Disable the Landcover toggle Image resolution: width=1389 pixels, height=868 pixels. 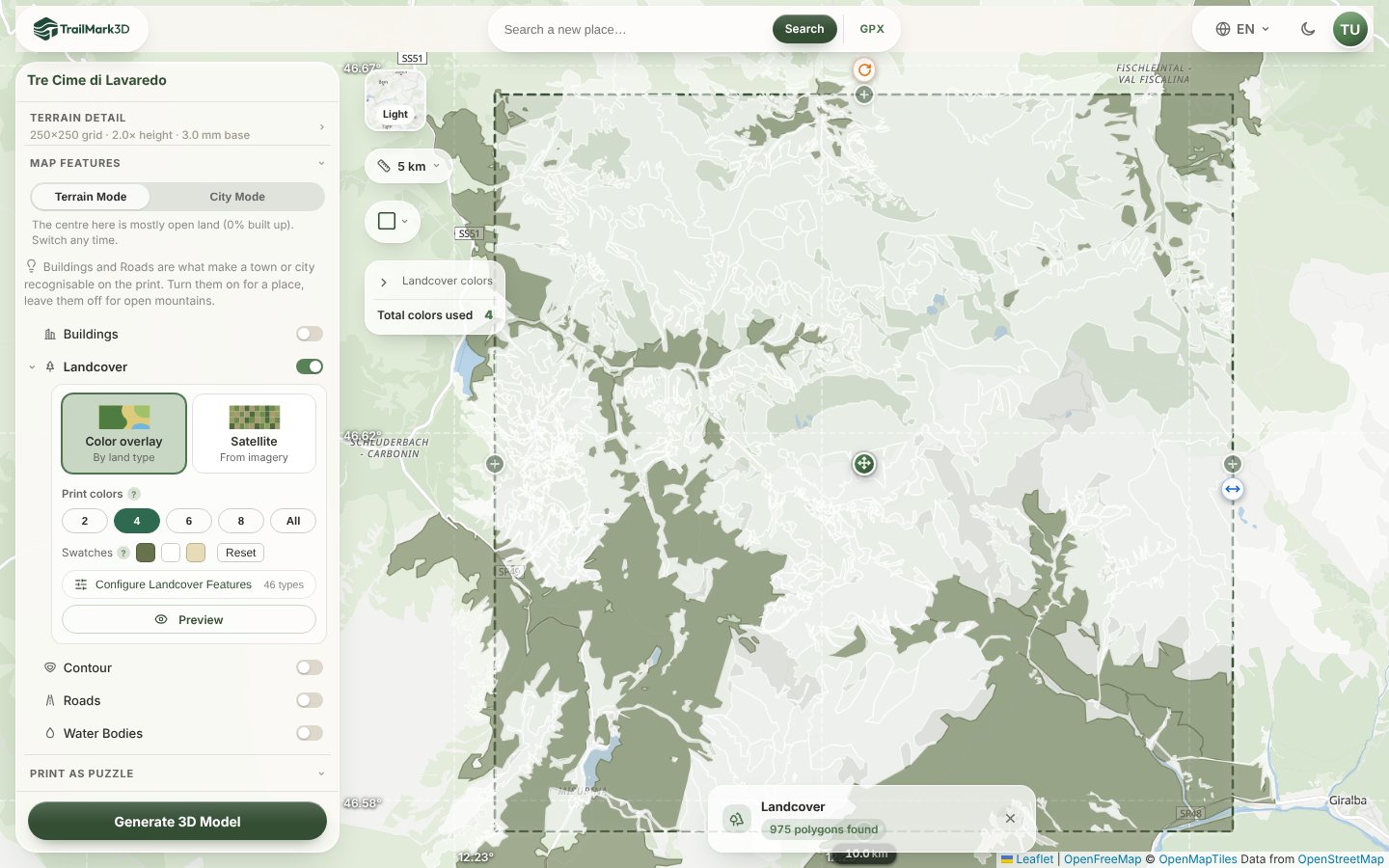click(310, 366)
